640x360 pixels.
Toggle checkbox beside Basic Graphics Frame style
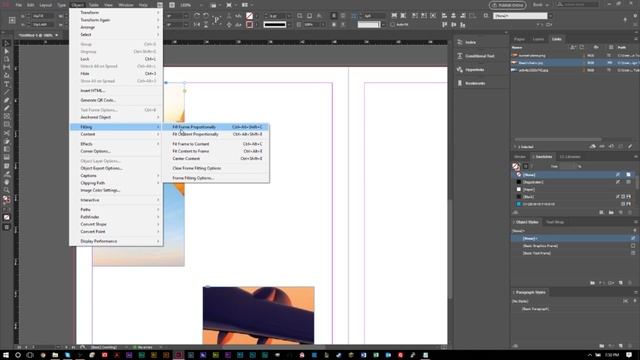[633, 246]
